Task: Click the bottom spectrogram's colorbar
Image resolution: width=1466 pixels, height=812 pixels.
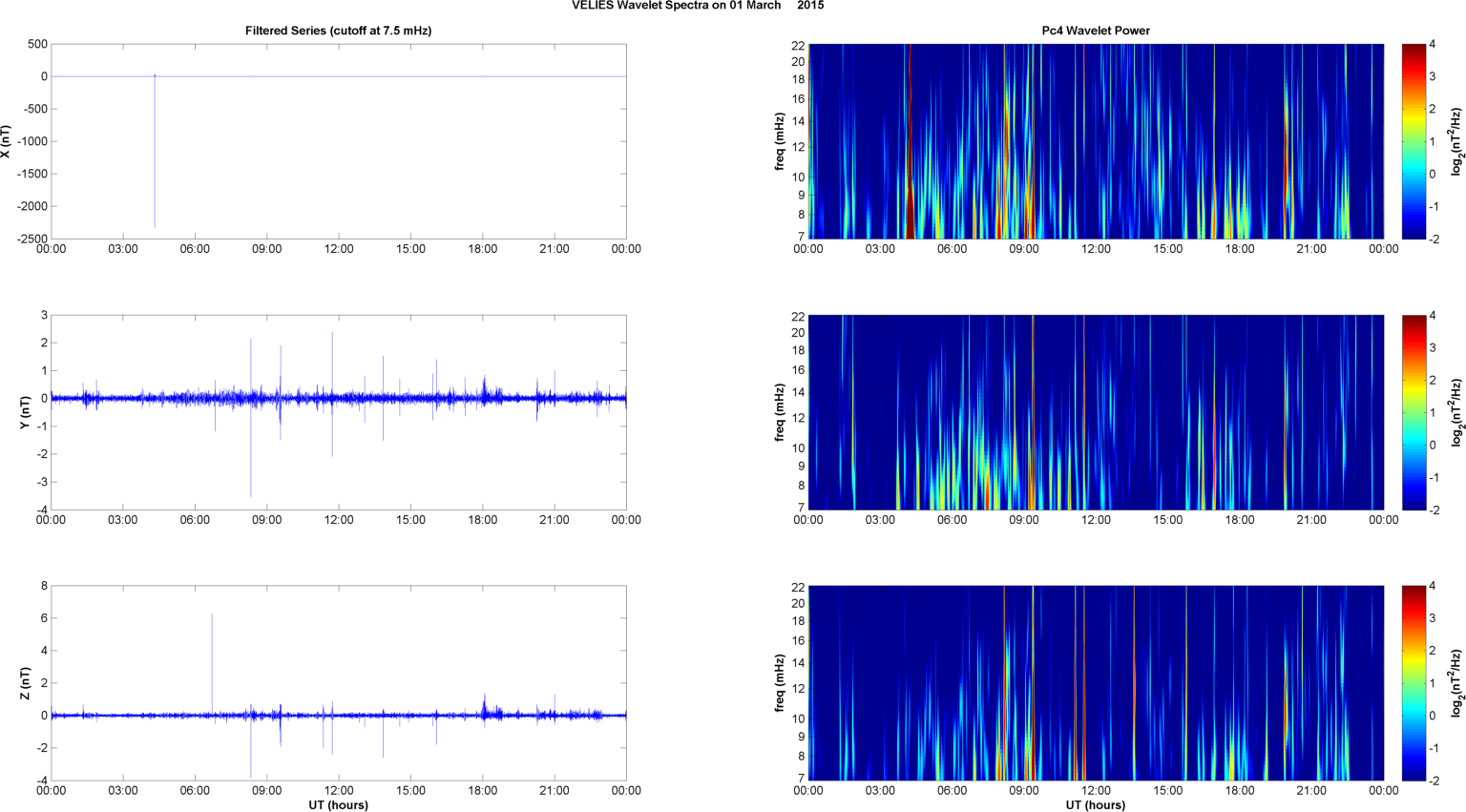Action: 1414,683
